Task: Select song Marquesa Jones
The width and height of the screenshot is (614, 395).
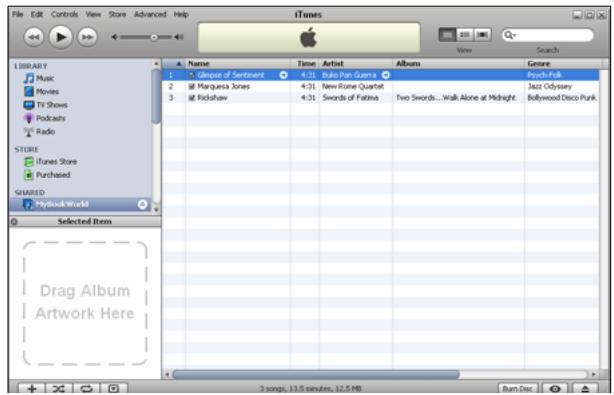Action: (x=224, y=87)
